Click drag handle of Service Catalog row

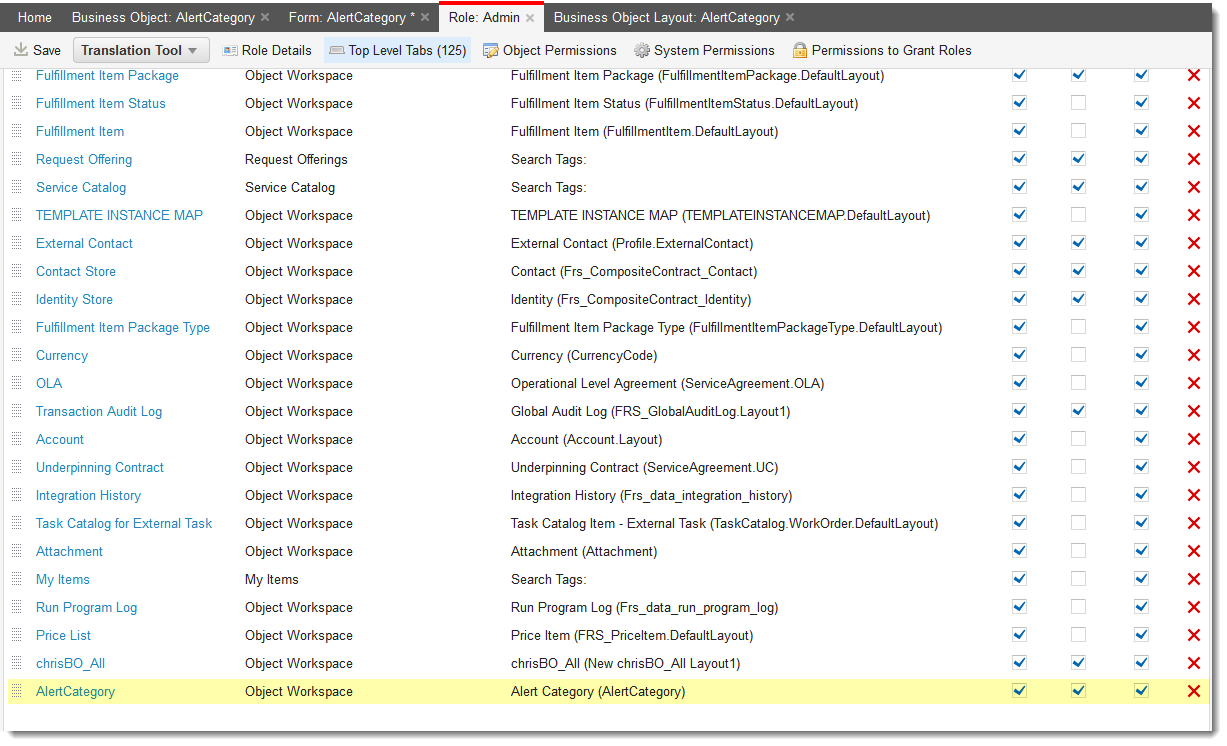(16, 187)
